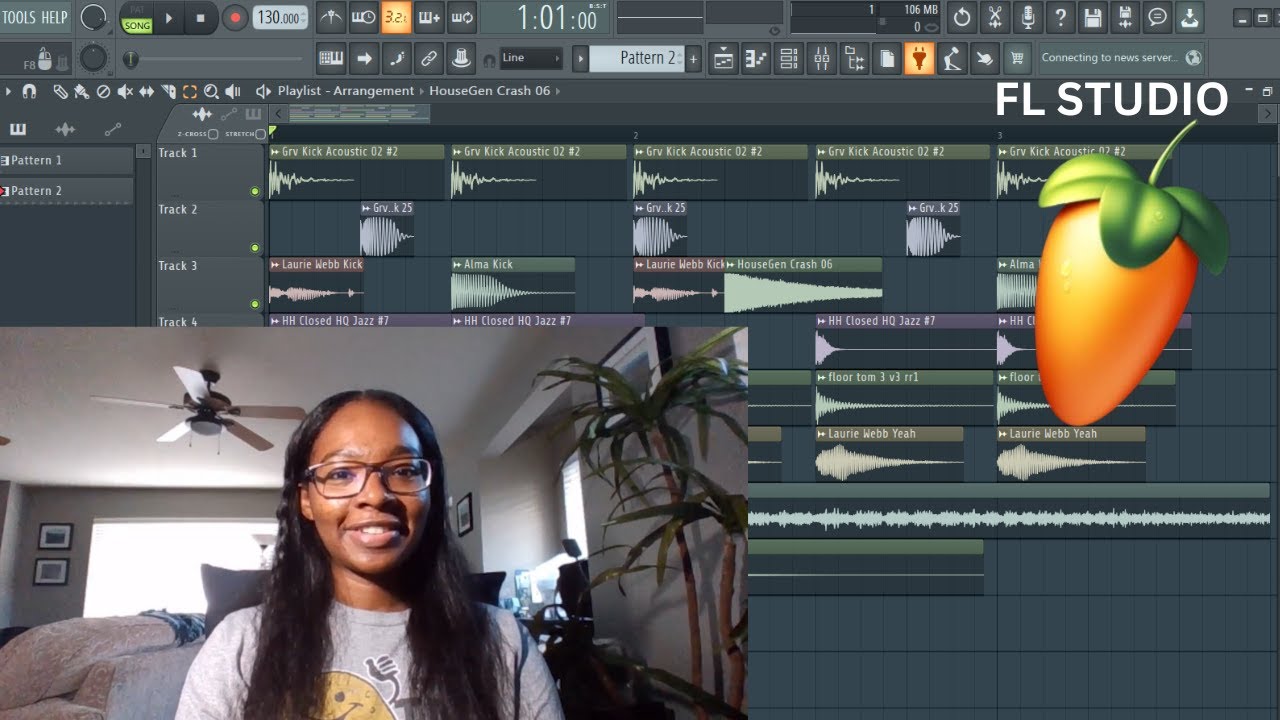Switch to PAT pattern mode
This screenshot has height=720, width=1280.
(x=137, y=10)
